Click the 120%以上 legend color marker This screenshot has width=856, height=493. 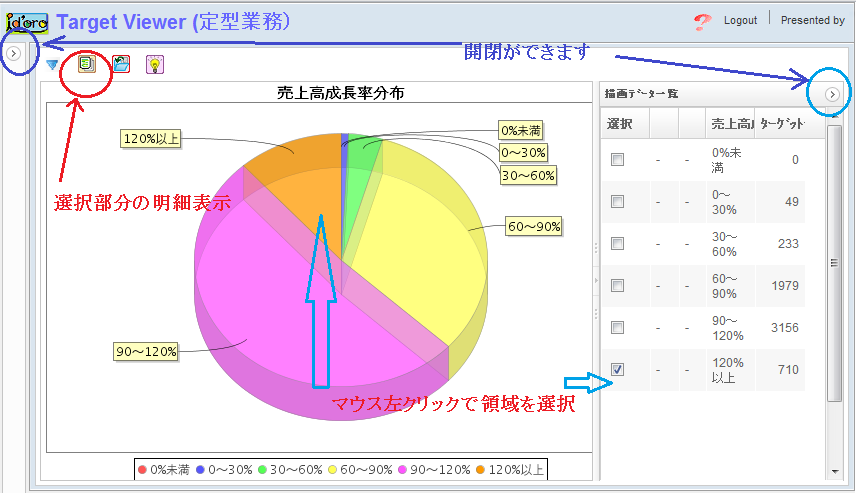(479, 470)
